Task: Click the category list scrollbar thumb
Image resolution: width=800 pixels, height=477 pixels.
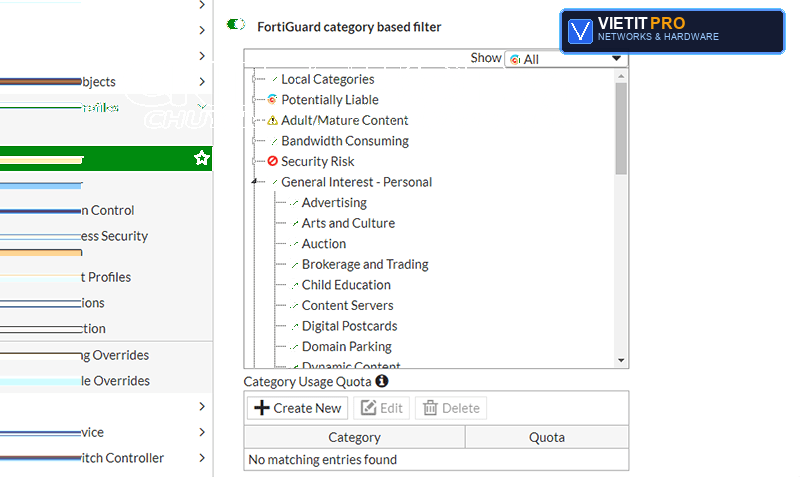Action: [x=621, y=129]
